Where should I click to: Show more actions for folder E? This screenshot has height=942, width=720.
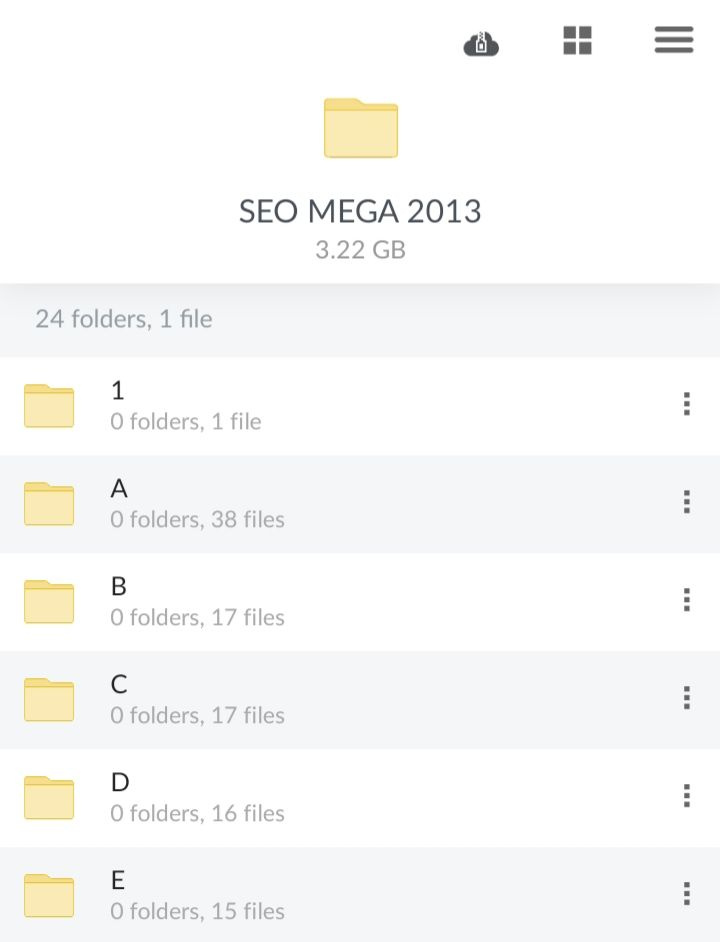point(687,894)
